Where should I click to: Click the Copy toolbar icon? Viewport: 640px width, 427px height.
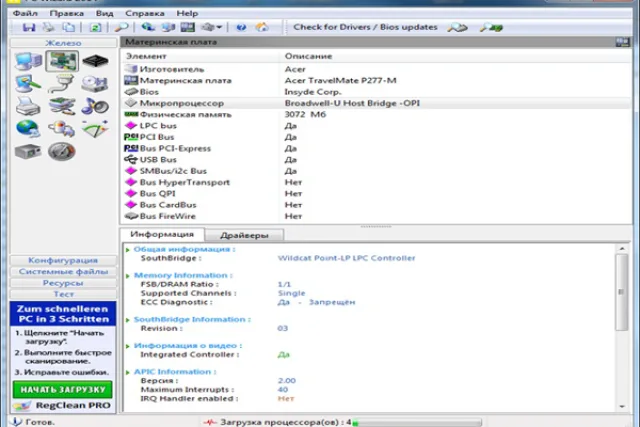(x=69, y=27)
